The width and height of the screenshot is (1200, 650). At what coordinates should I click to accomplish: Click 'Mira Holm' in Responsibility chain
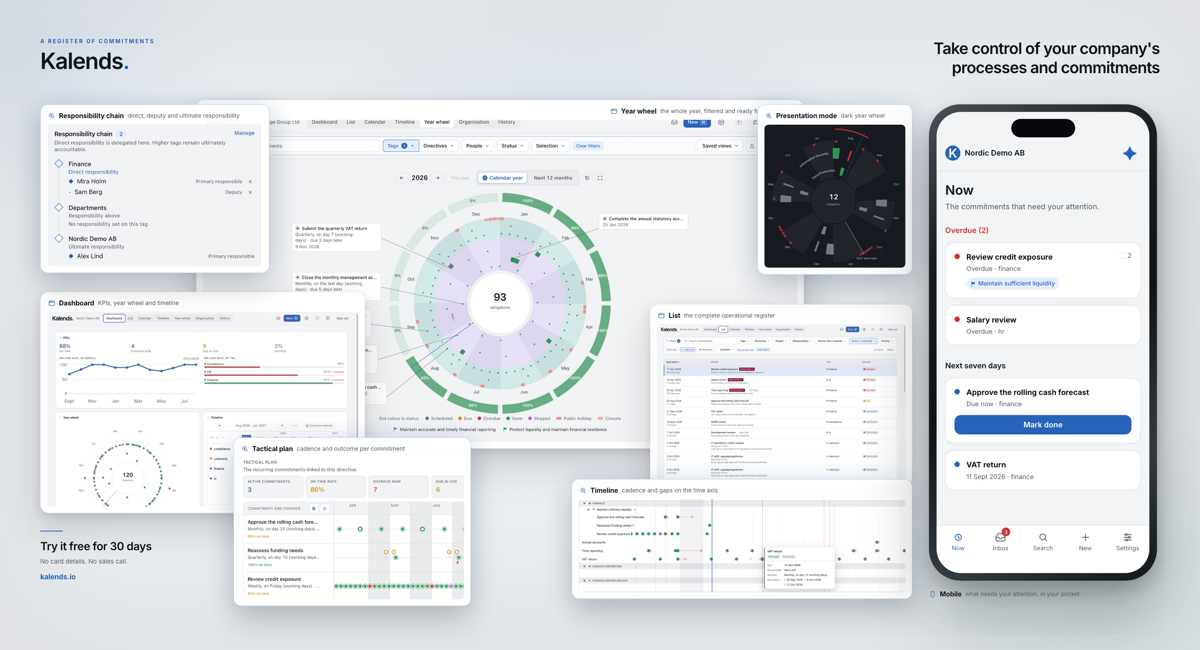tap(90, 182)
